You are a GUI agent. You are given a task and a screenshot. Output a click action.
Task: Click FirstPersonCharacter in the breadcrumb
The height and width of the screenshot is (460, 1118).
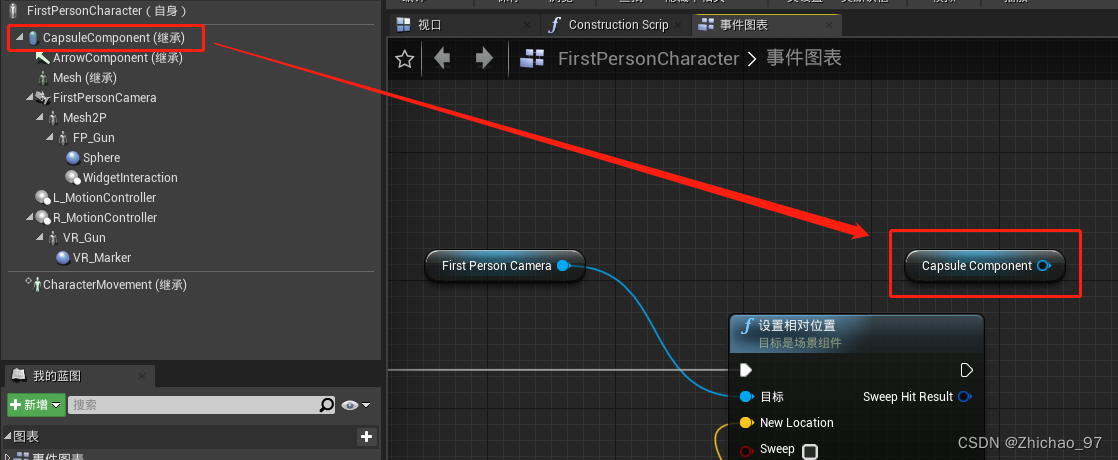[x=648, y=58]
